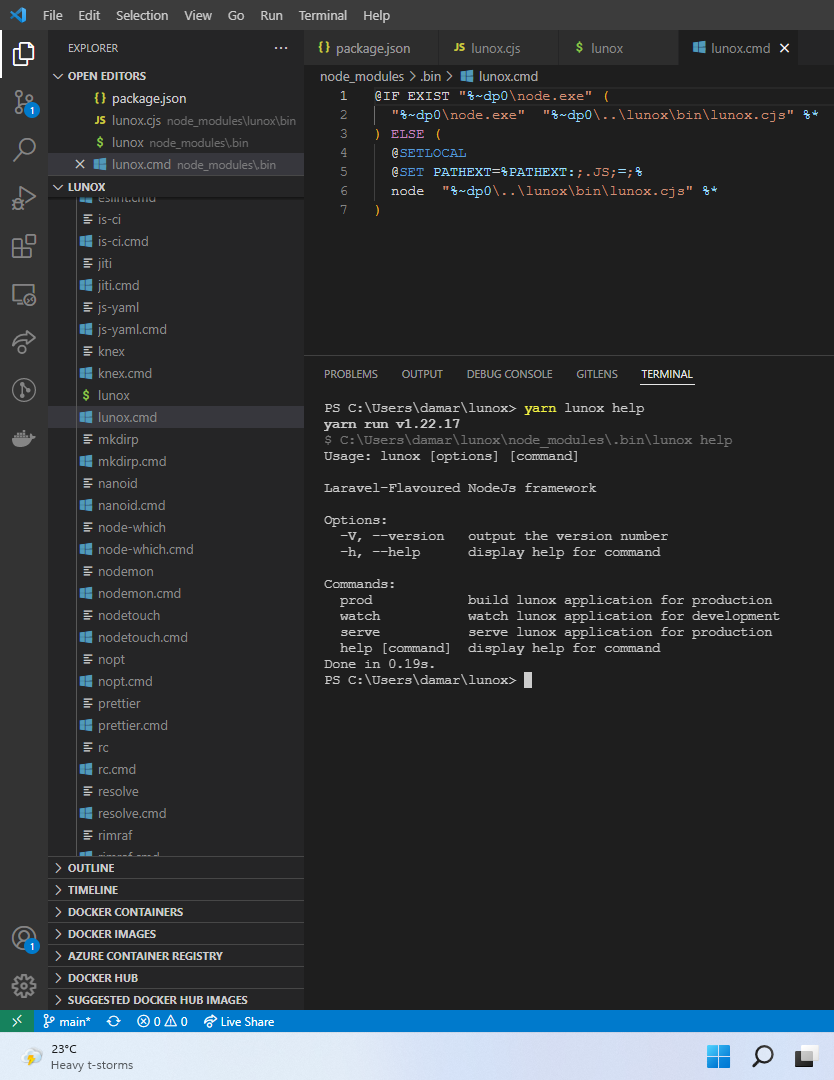
Task: Open weather widget on taskbar
Action: click(77, 1057)
